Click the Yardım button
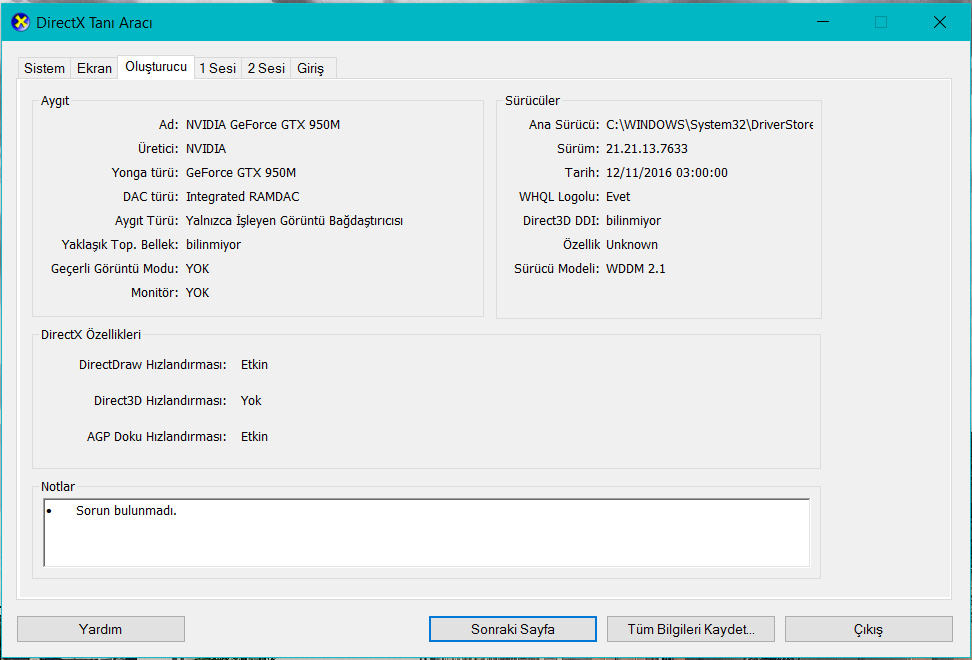Screen dimensions: 972x660 click(100, 629)
